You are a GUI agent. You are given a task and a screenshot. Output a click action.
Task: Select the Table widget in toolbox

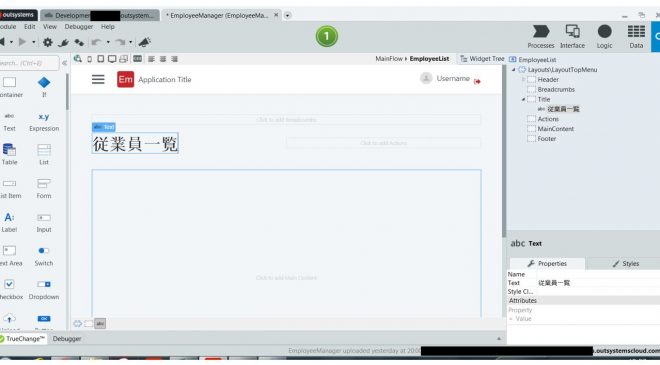(9, 154)
